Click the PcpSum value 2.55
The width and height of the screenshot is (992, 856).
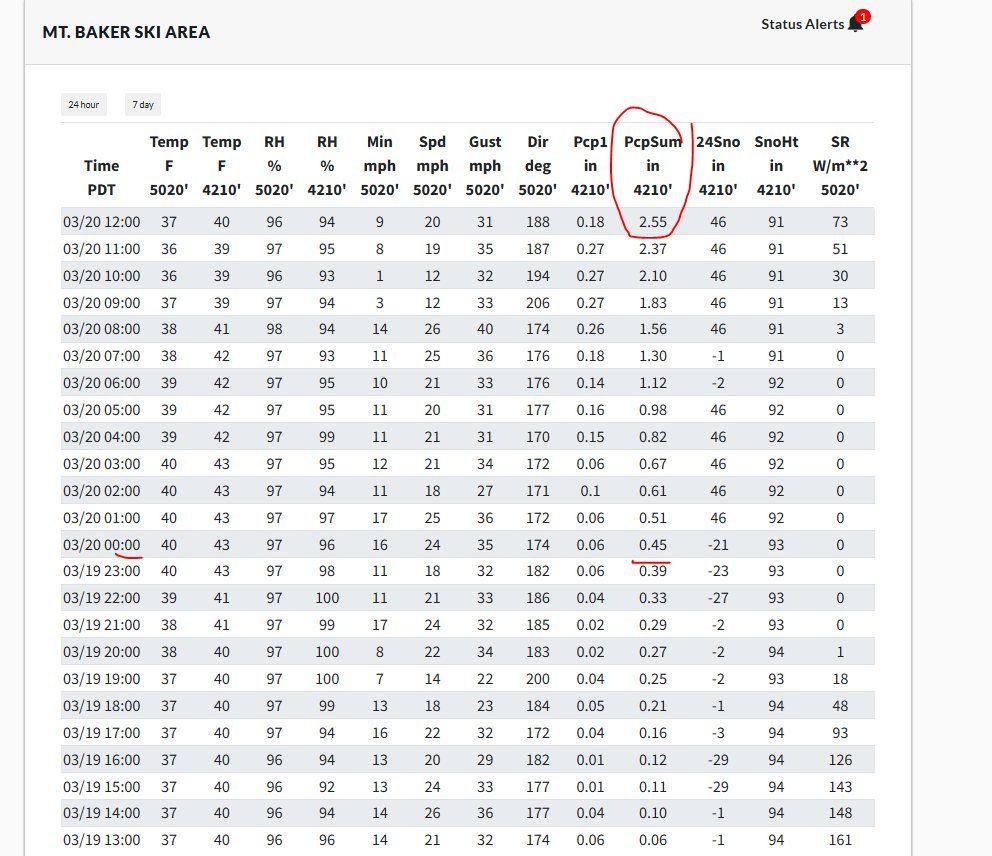(652, 222)
